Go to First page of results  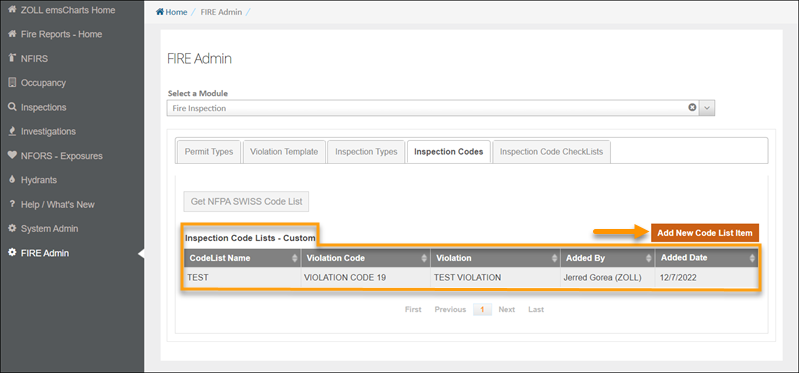click(413, 309)
